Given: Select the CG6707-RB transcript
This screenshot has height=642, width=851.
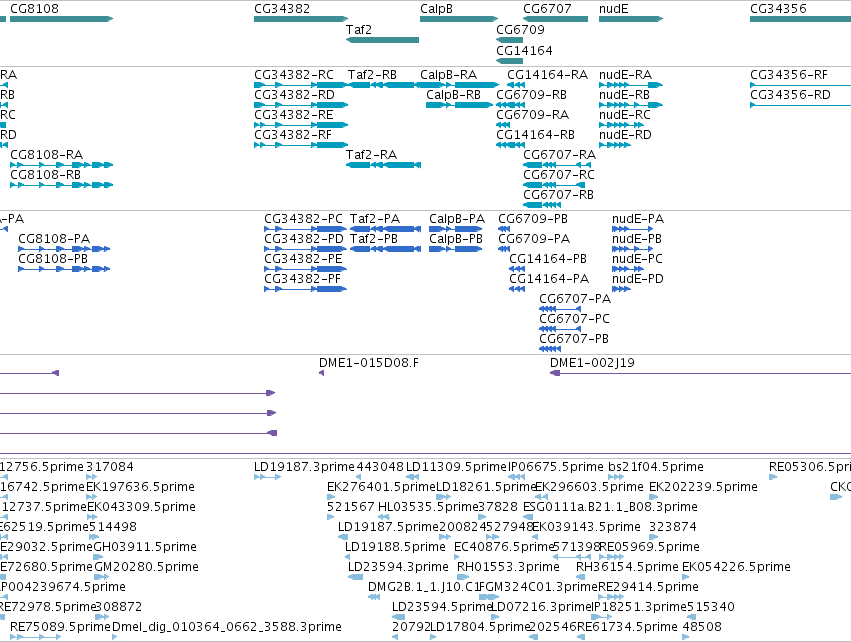Looking at the screenshot, I should 558,195.
